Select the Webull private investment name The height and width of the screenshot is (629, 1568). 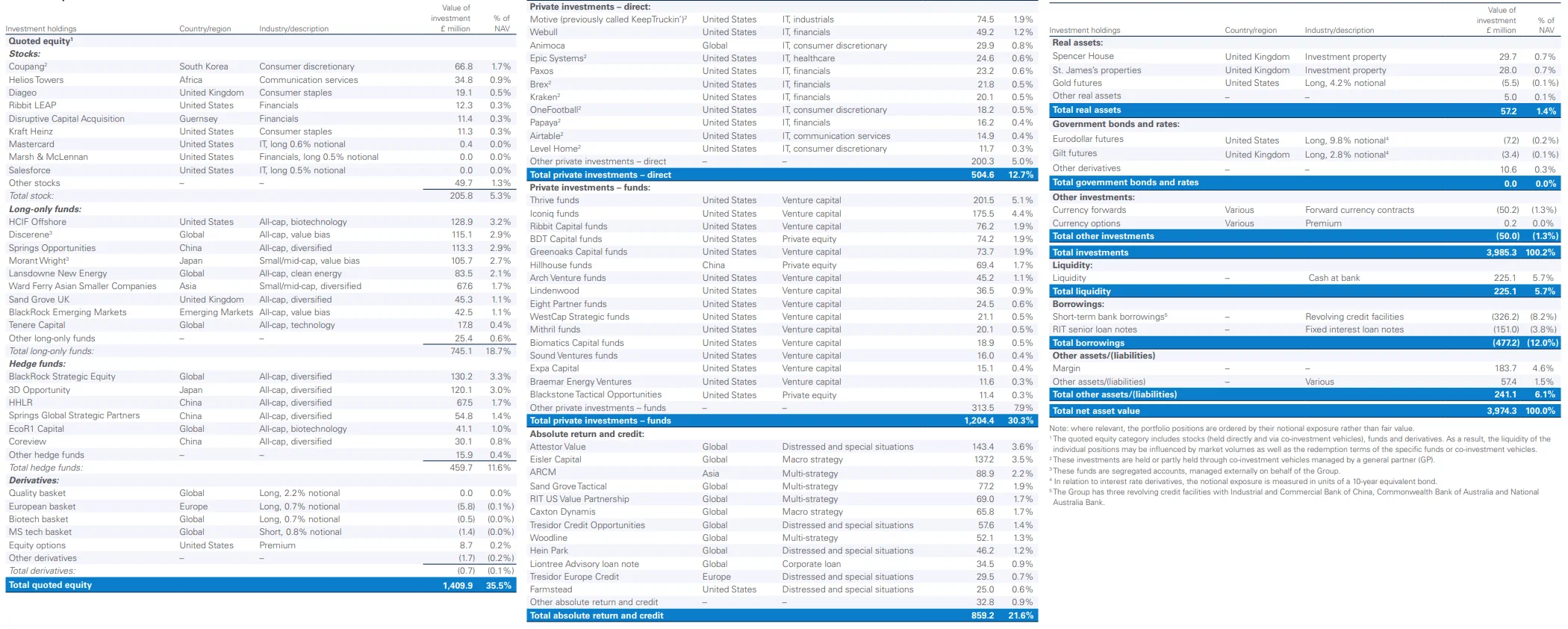coord(544,32)
